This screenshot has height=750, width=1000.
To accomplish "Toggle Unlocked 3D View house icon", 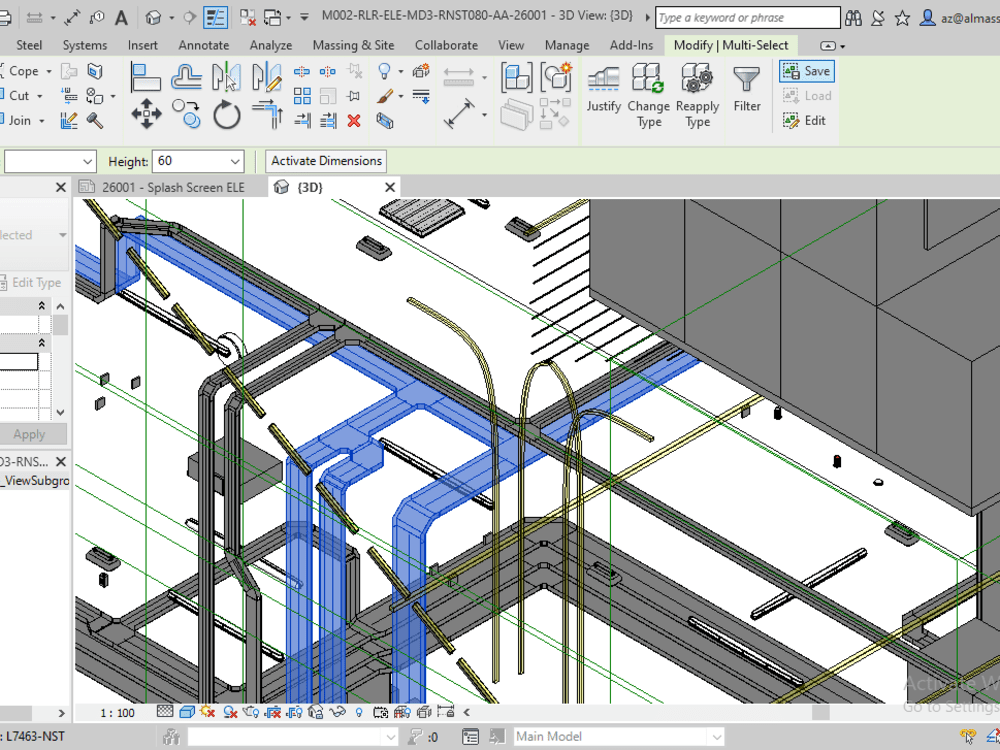I will coord(316,712).
